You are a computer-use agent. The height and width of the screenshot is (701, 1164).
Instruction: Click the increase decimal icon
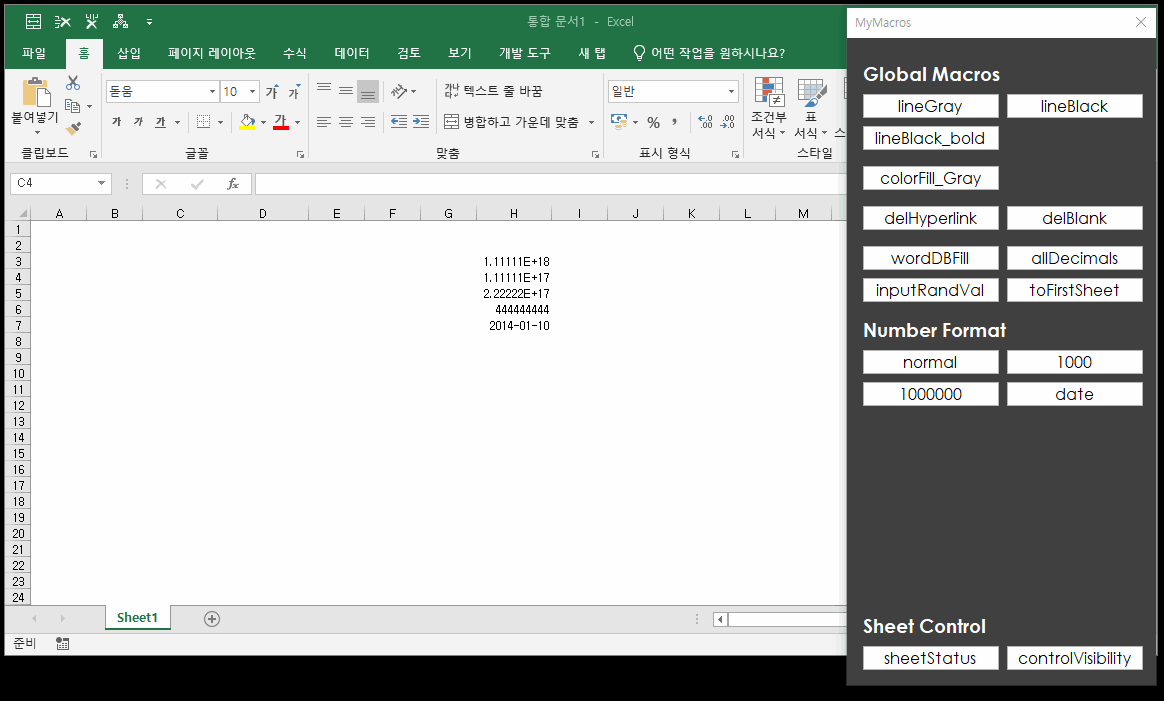[x=705, y=122]
